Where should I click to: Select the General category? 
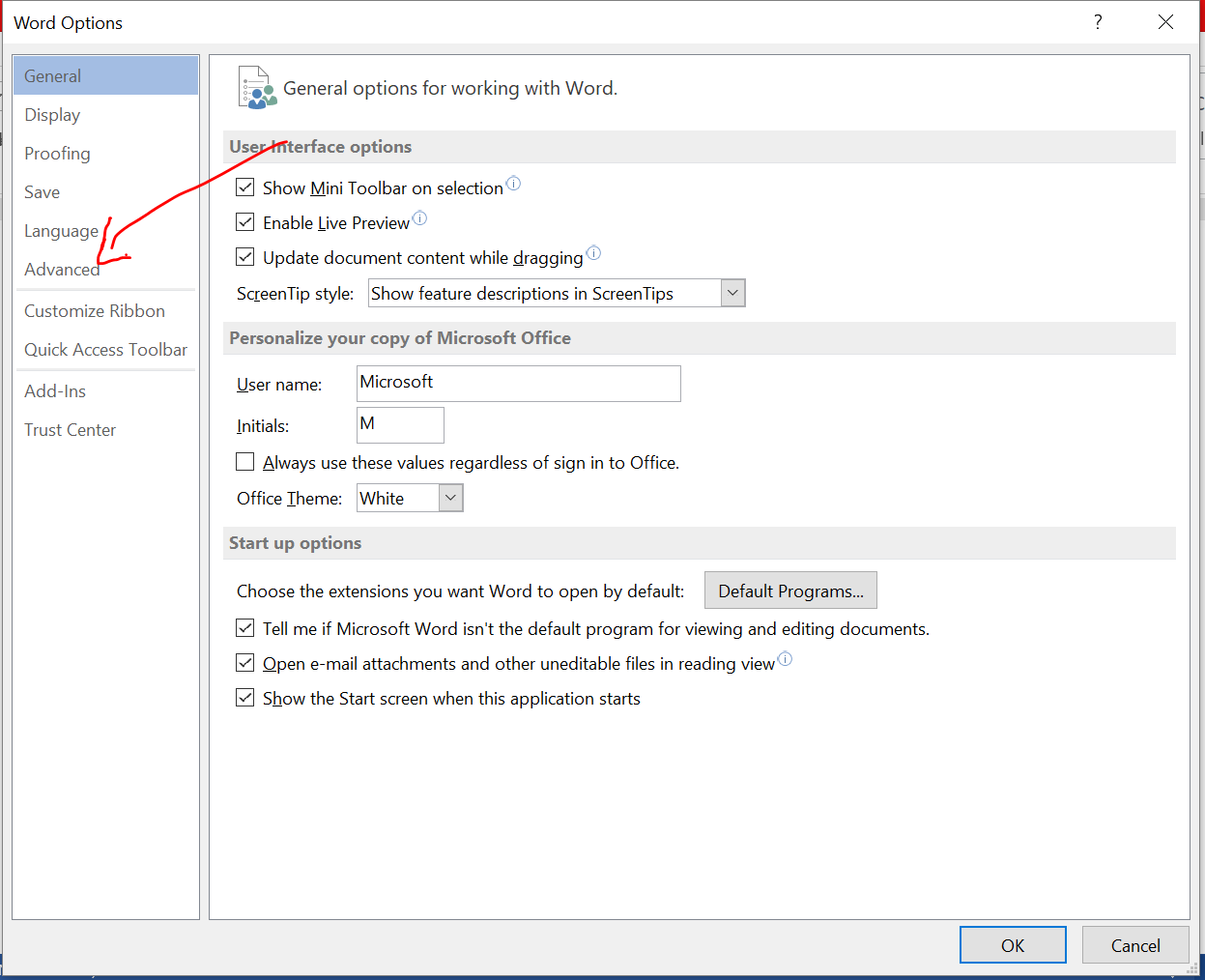tap(105, 75)
